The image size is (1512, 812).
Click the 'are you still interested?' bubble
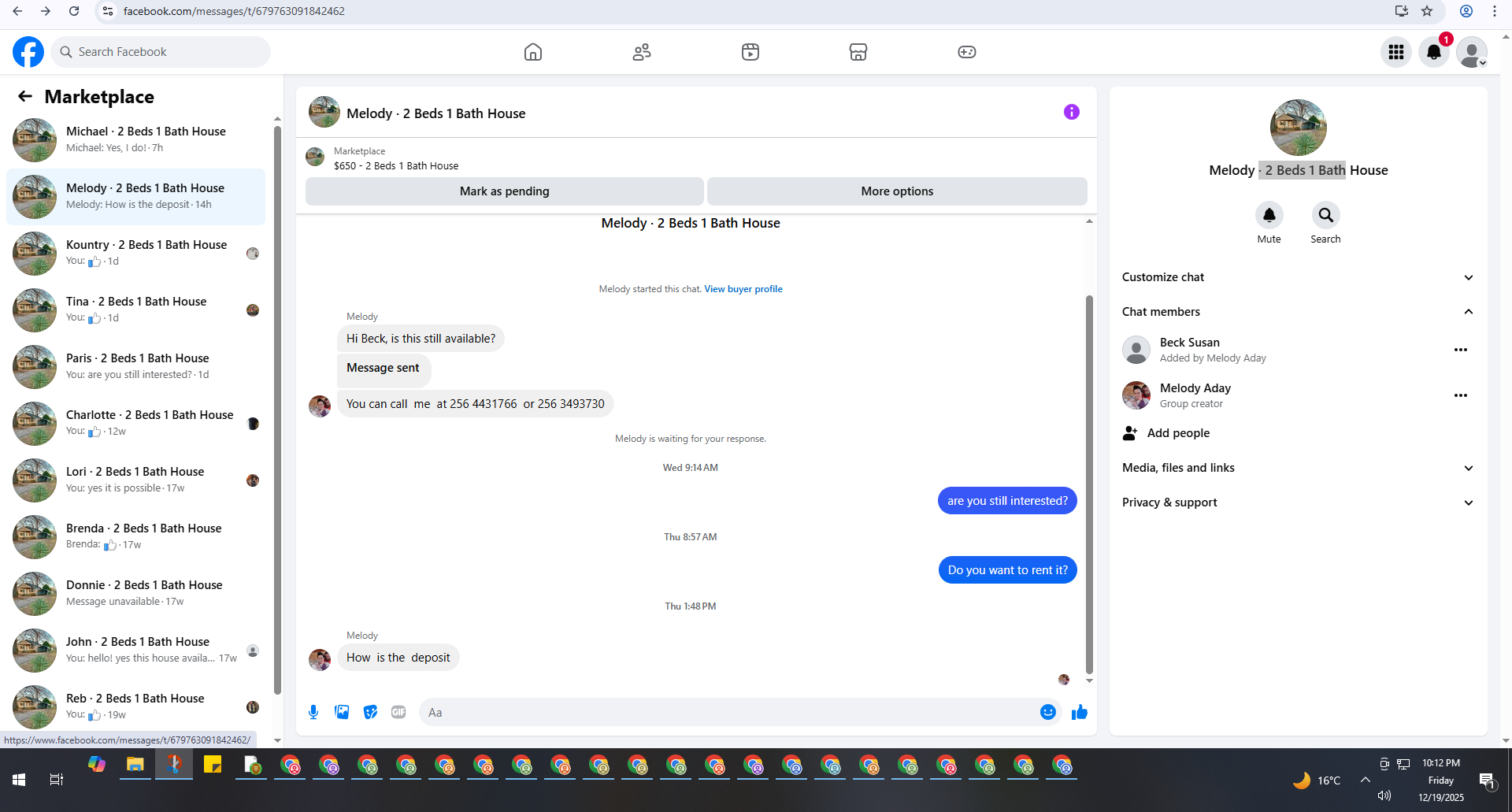click(x=1007, y=501)
